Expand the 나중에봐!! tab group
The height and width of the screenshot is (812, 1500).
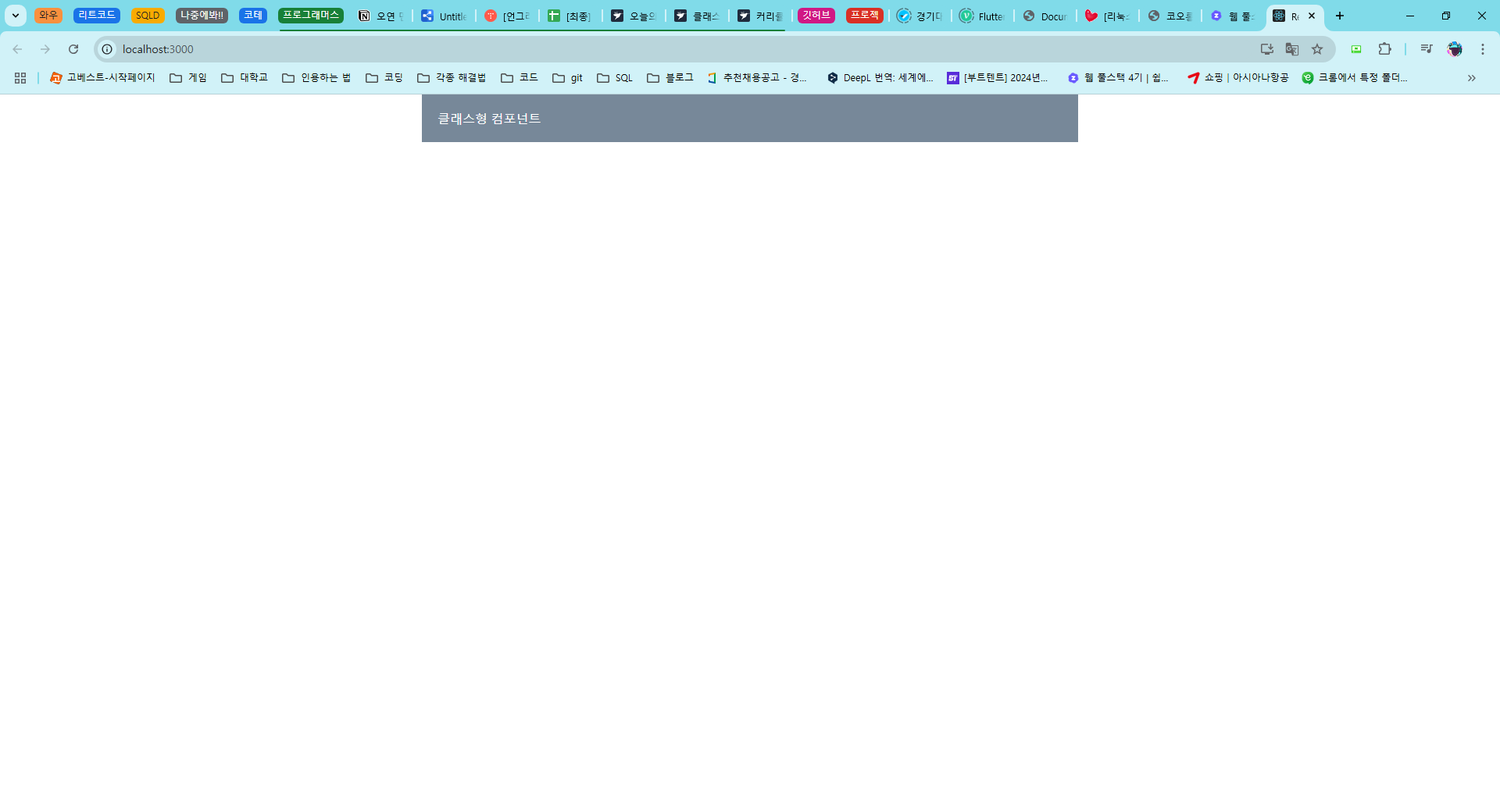point(202,16)
